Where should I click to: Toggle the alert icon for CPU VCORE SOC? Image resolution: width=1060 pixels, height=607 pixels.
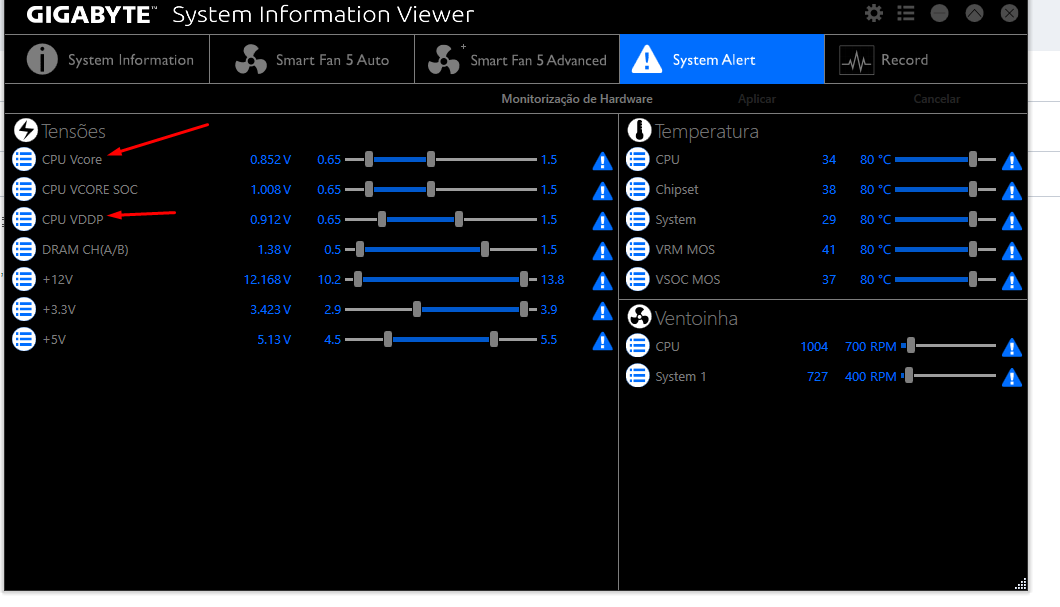click(x=602, y=191)
